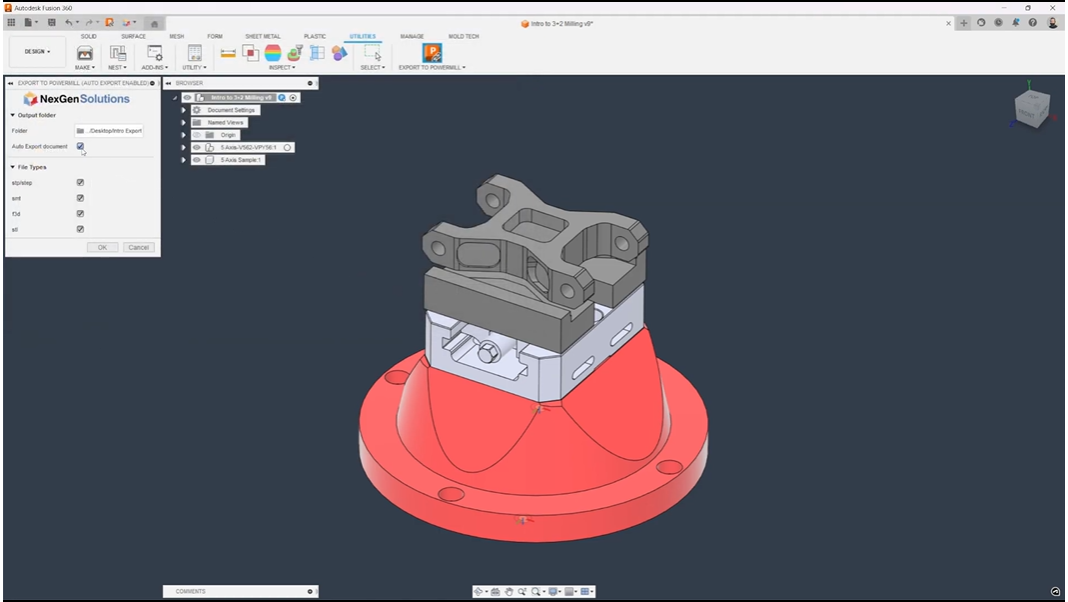This screenshot has width=1068, height=602.
Task: Hide the 5 Axis Sample:1 component
Action: (197, 160)
